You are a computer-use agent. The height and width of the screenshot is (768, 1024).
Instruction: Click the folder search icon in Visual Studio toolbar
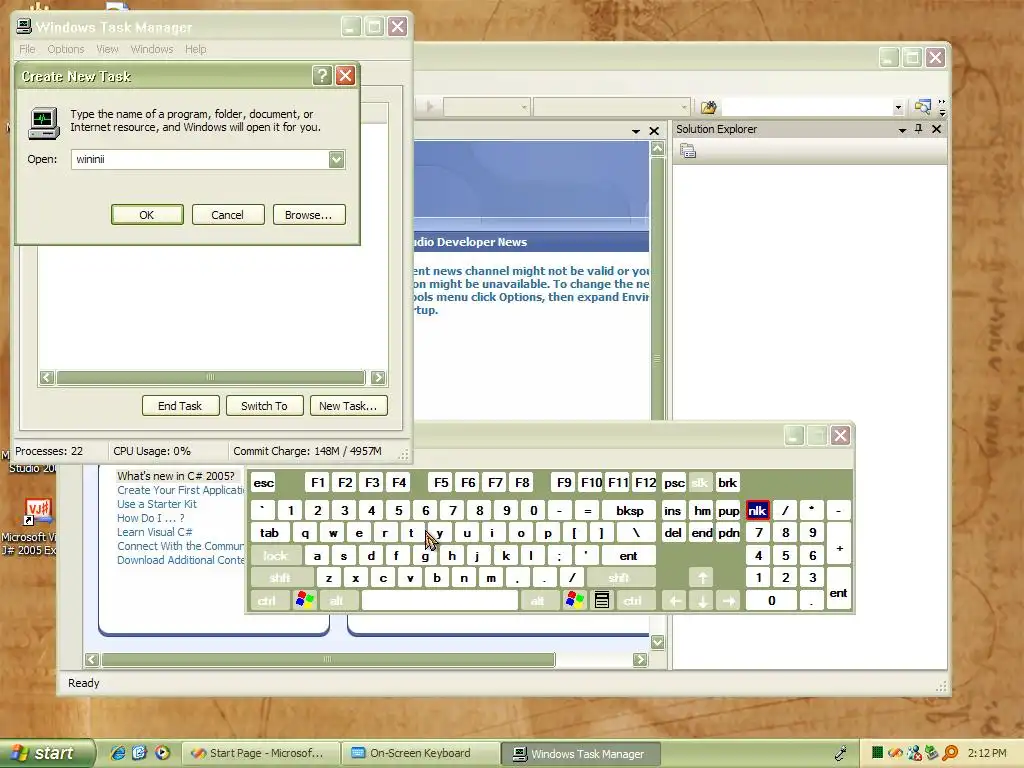[x=922, y=106]
